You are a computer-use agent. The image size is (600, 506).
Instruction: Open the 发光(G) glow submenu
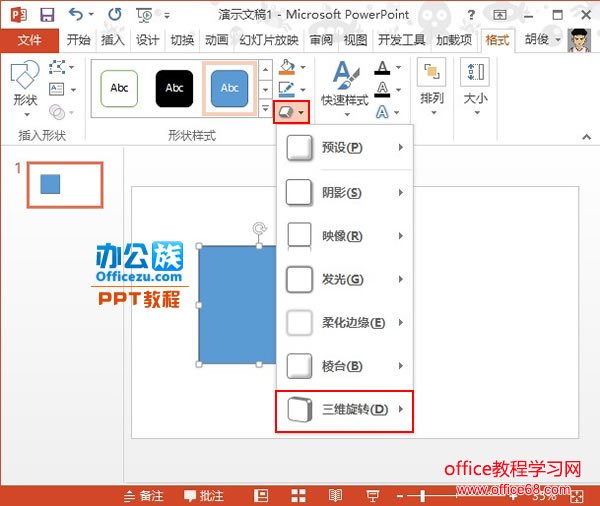344,279
